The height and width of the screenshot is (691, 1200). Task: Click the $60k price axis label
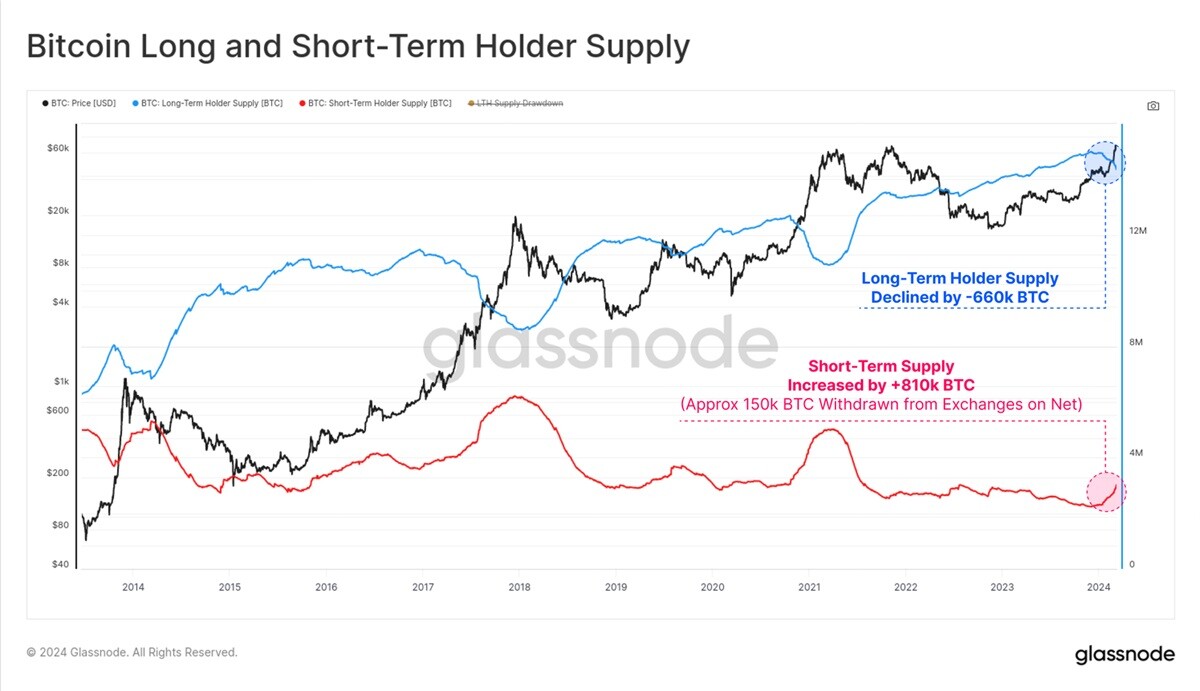[x=59, y=148]
